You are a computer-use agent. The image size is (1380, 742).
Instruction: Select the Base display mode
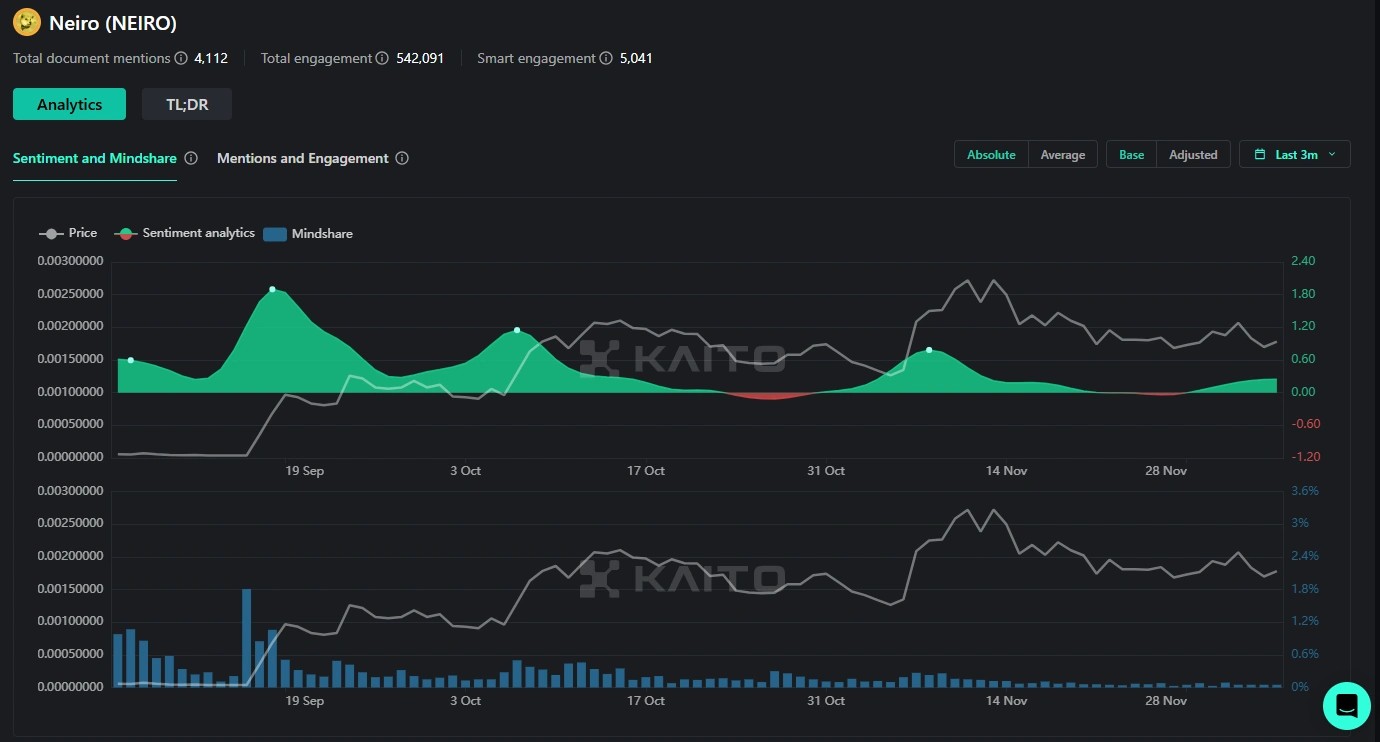pyautogui.click(x=1131, y=154)
